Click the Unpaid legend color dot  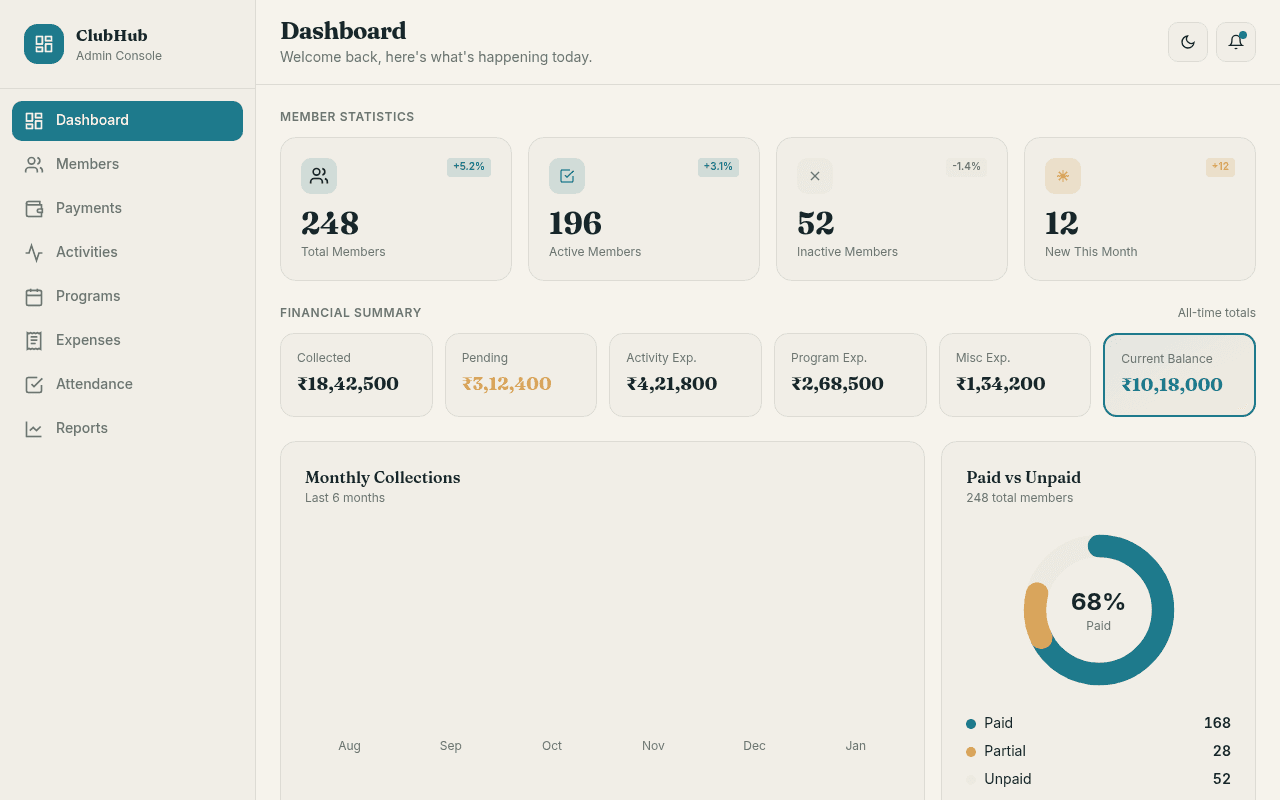click(971, 780)
